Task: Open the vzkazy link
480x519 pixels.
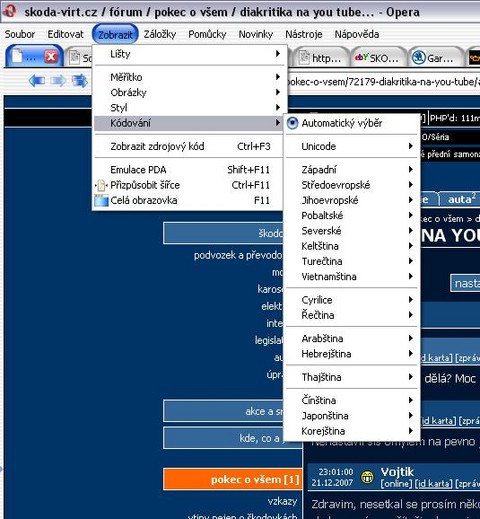Action: coord(282,501)
